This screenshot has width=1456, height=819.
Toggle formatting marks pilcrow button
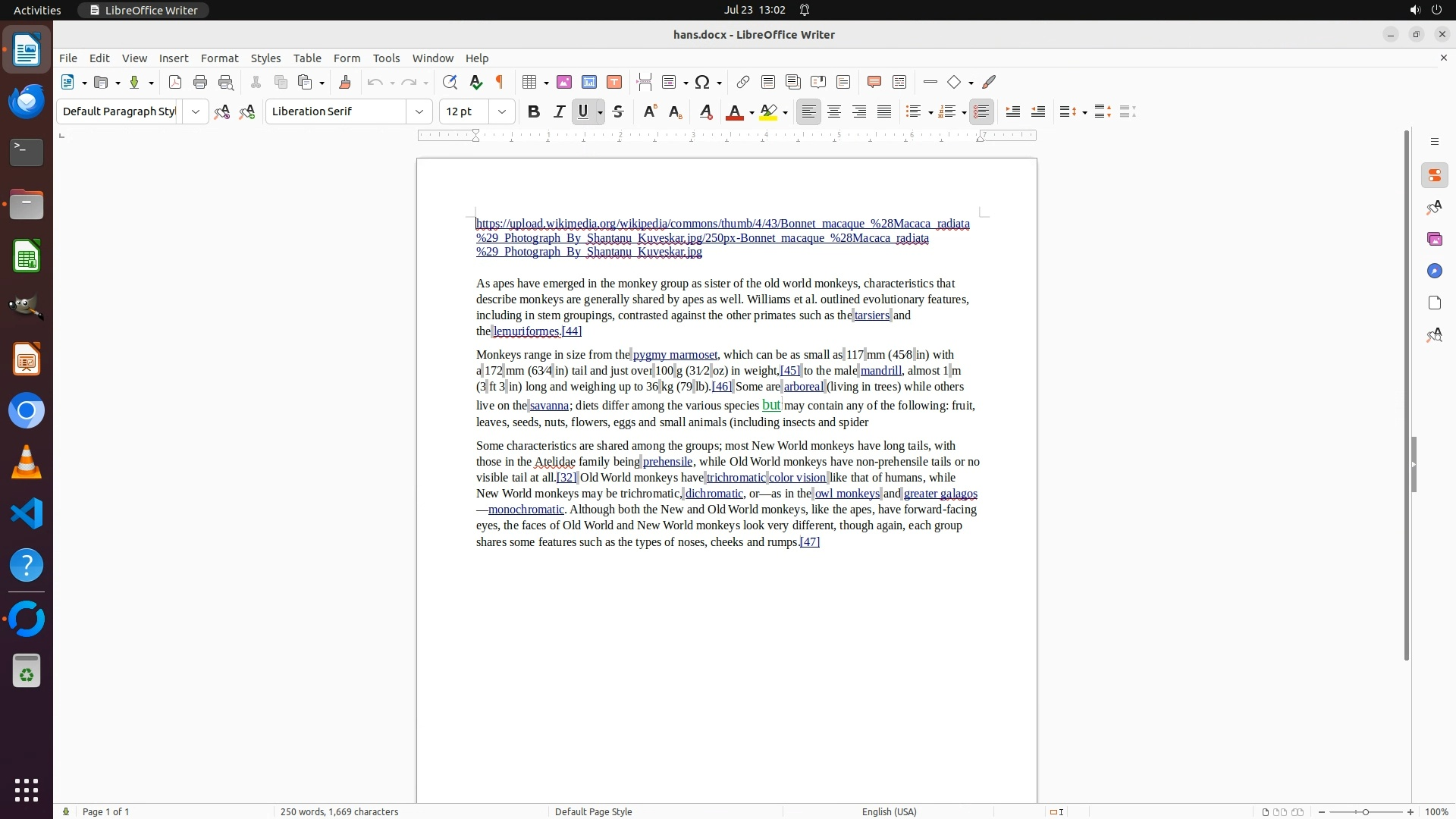500,83
